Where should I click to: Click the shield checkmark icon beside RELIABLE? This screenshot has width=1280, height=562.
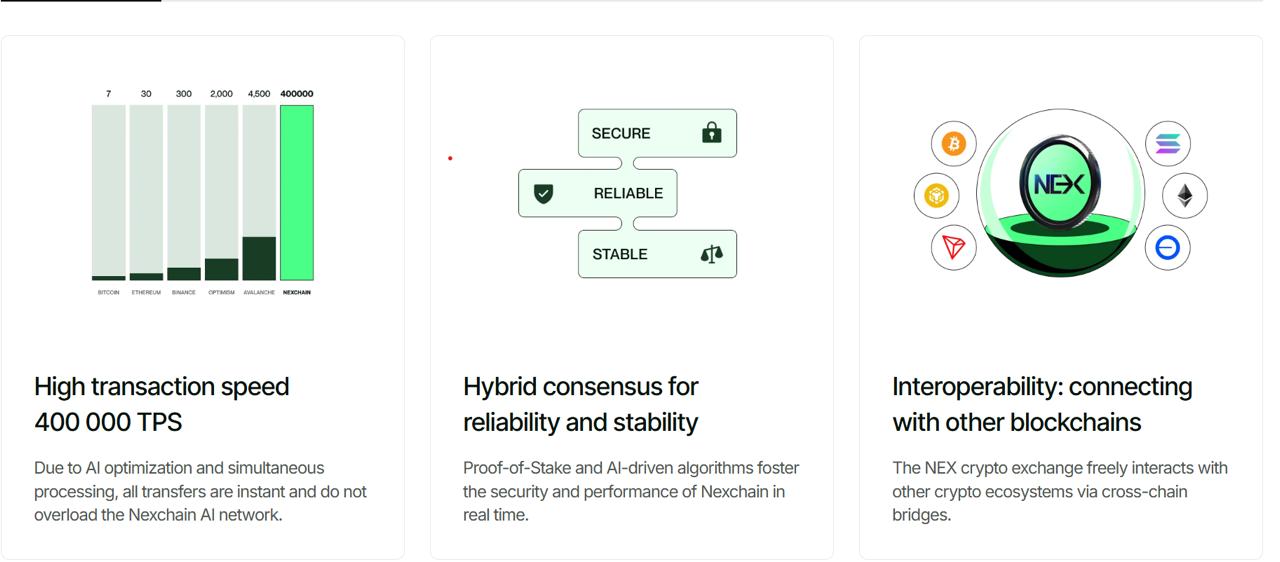tap(543, 193)
